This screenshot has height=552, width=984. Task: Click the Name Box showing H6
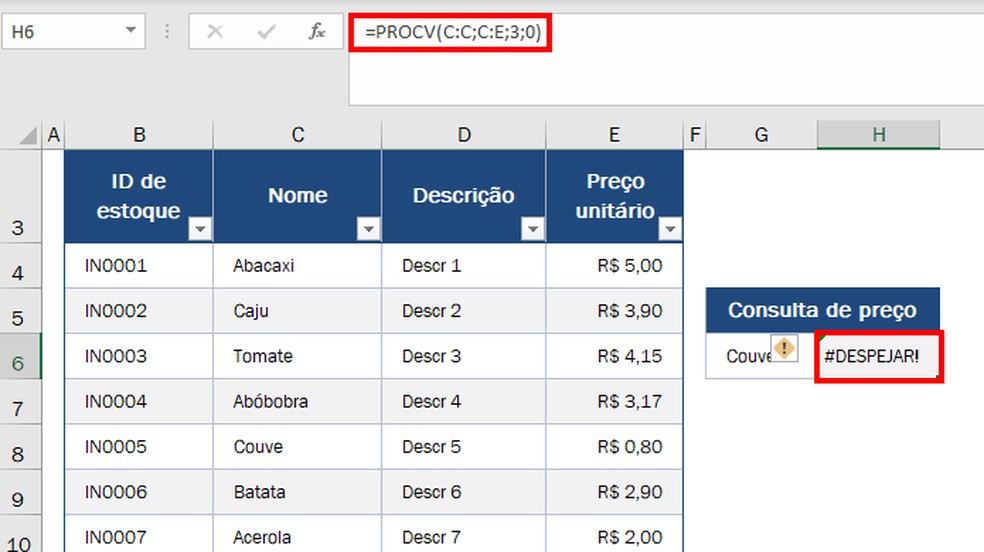pos(60,32)
